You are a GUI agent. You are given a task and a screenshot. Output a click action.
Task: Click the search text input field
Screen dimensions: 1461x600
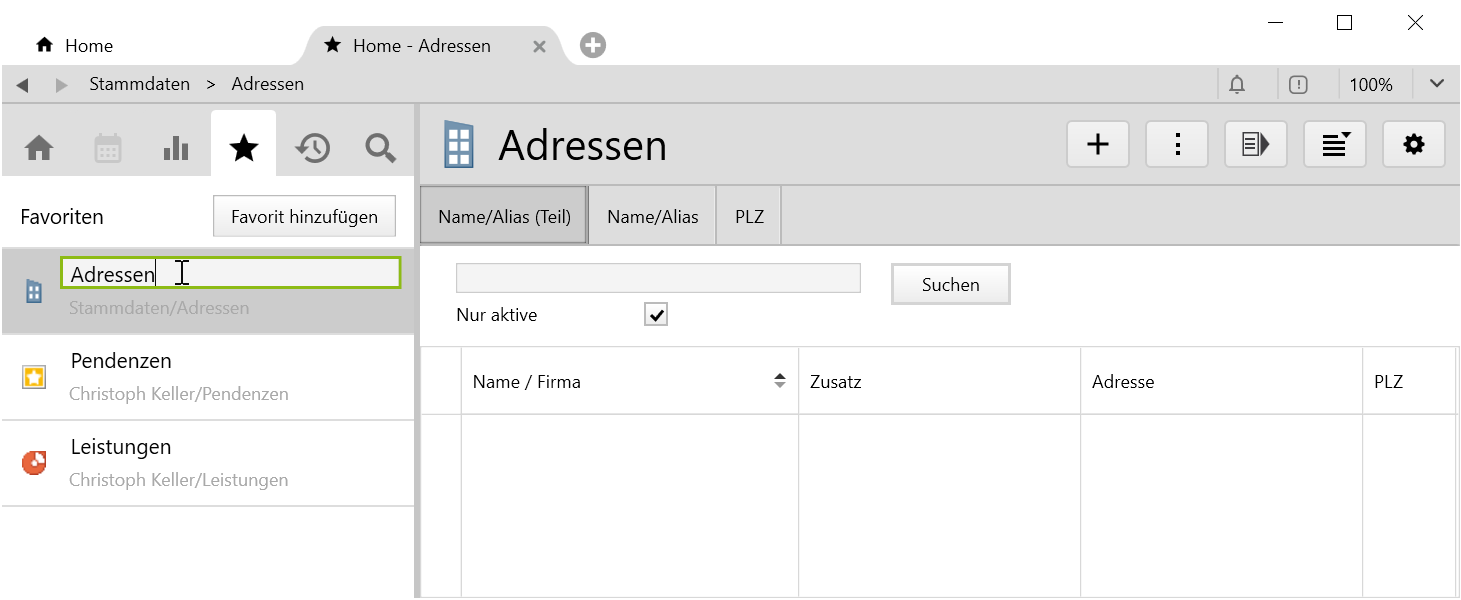point(658,278)
